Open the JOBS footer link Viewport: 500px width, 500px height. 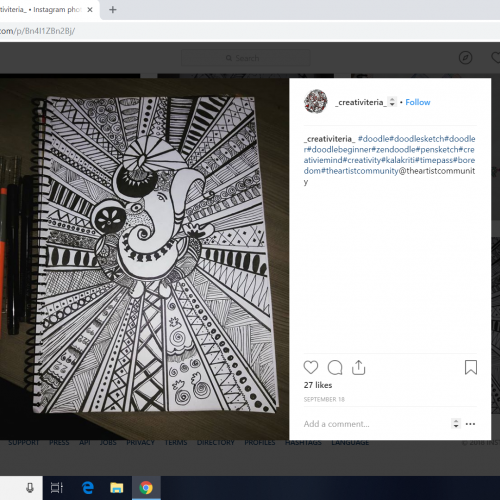(108, 442)
